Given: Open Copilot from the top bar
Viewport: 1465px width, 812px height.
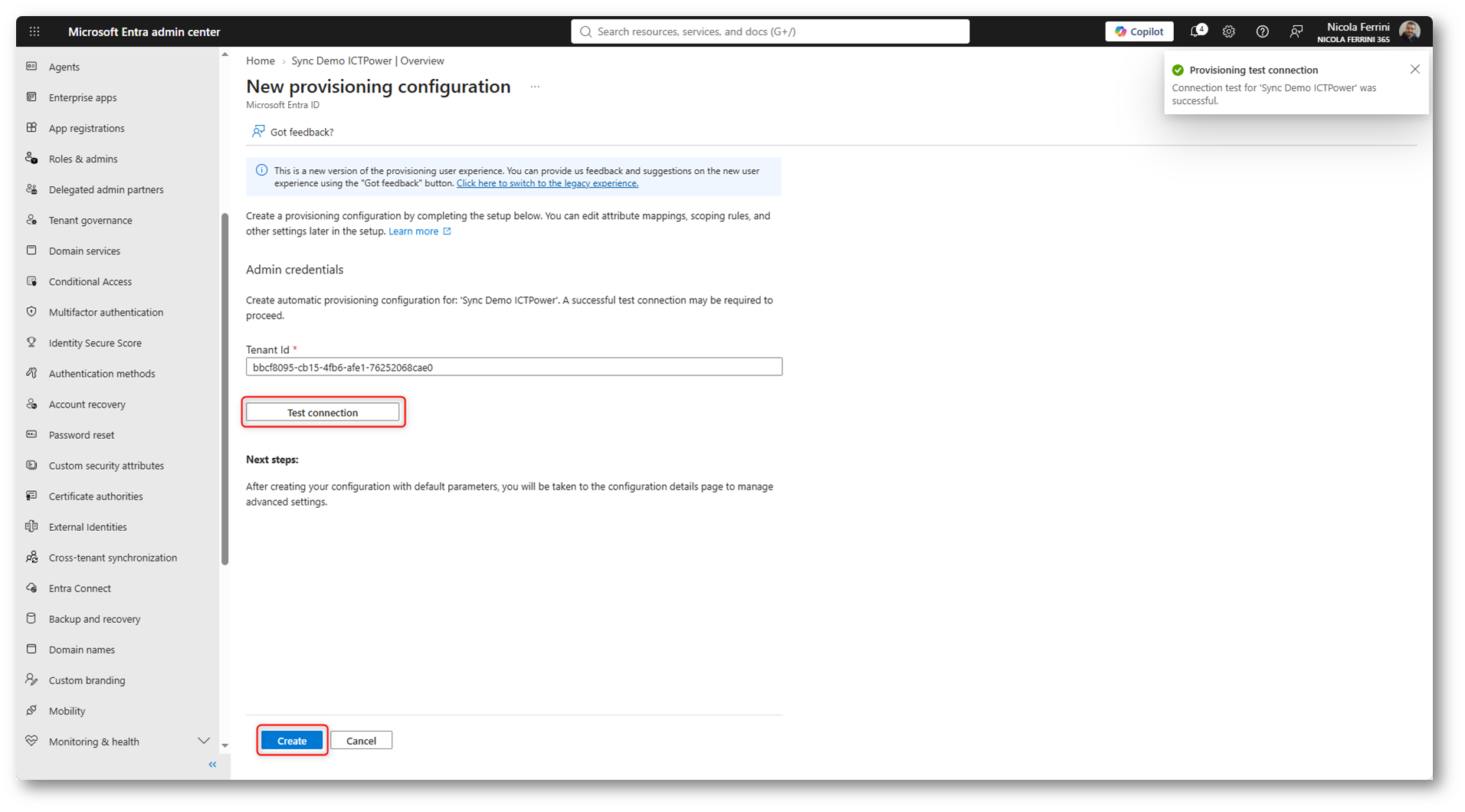Looking at the screenshot, I should click(1139, 31).
